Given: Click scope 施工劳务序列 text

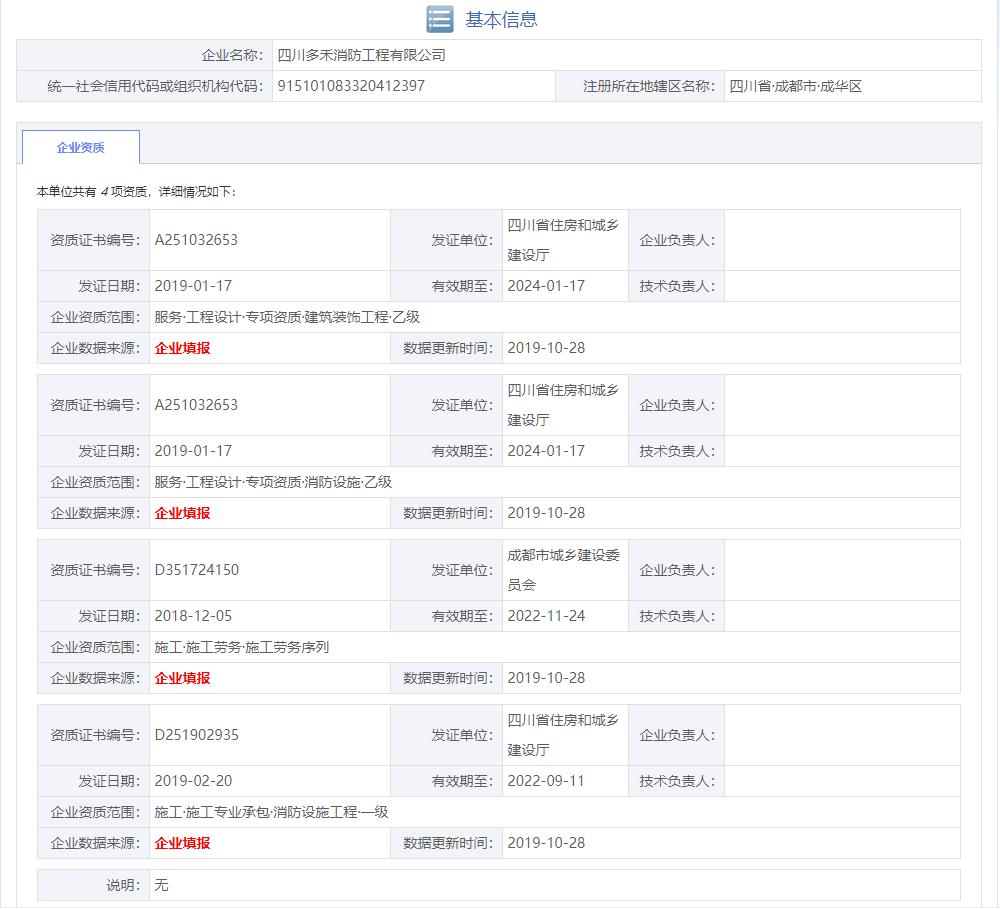Looking at the screenshot, I should click(x=241, y=647).
